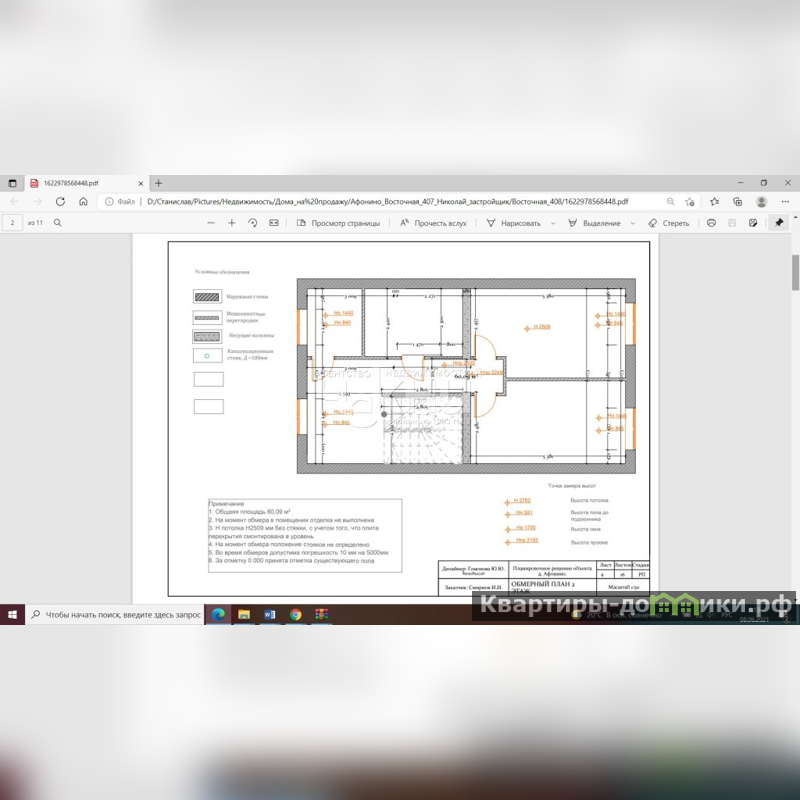Rotate the PDF page

pyautogui.click(x=253, y=223)
